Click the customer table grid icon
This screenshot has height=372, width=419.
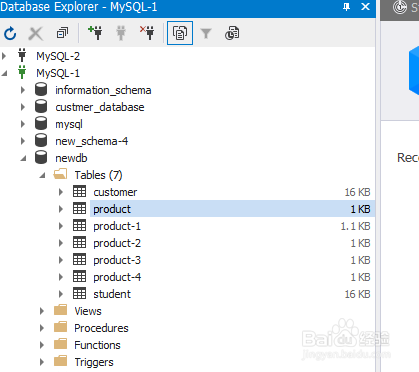(79, 192)
